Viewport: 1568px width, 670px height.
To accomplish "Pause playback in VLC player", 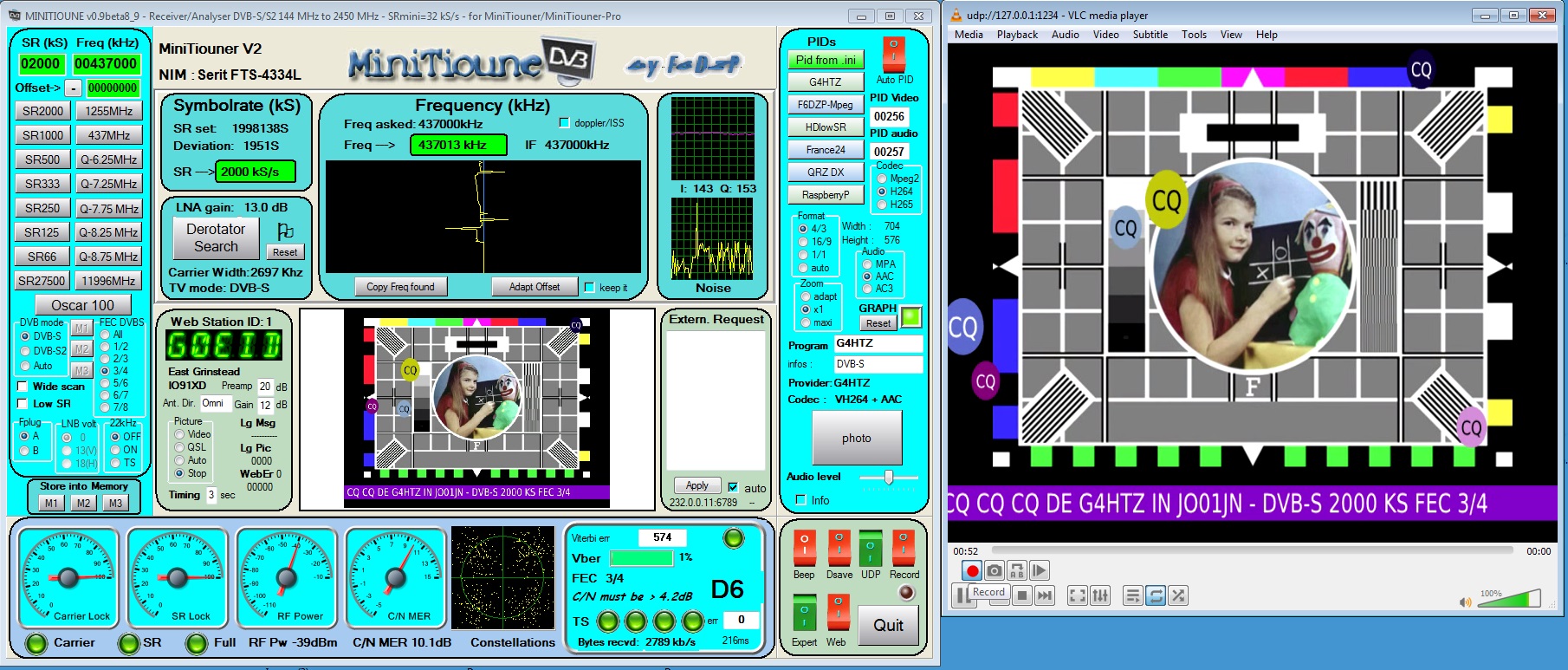I will click(962, 595).
